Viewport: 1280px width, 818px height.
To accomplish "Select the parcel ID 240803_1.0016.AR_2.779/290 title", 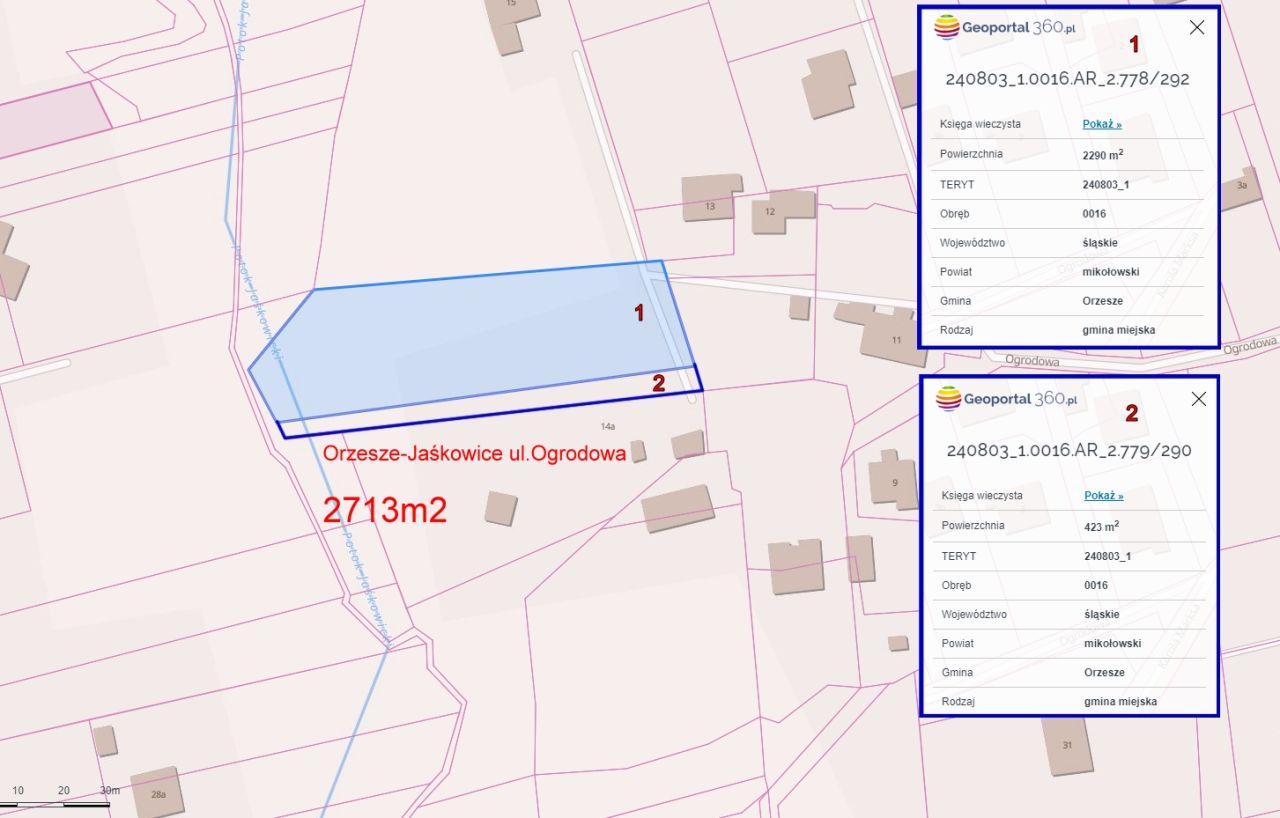I will pyautogui.click(x=1069, y=450).
